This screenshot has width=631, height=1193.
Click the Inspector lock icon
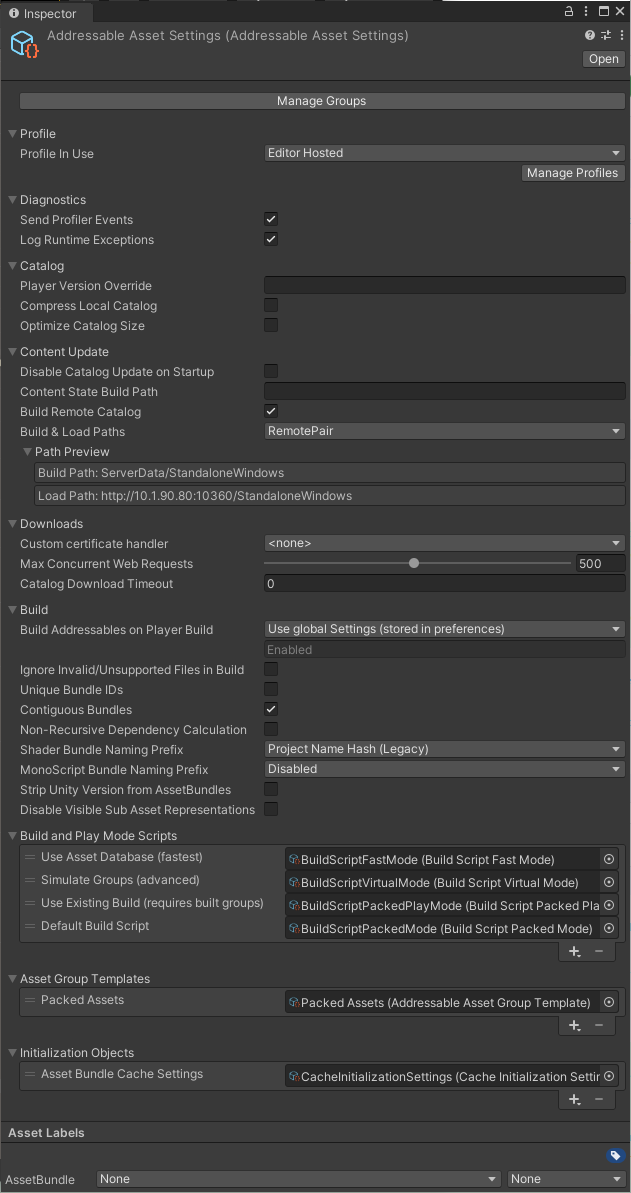click(x=569, y=11)
